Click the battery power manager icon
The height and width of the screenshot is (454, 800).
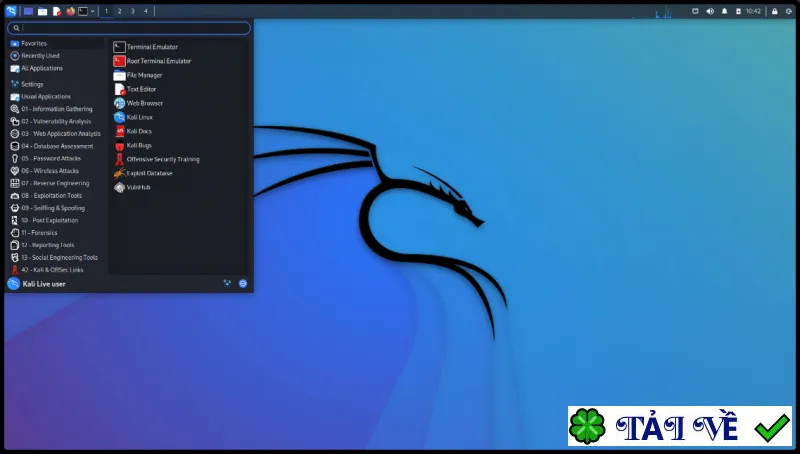click(x=738, y=11)
